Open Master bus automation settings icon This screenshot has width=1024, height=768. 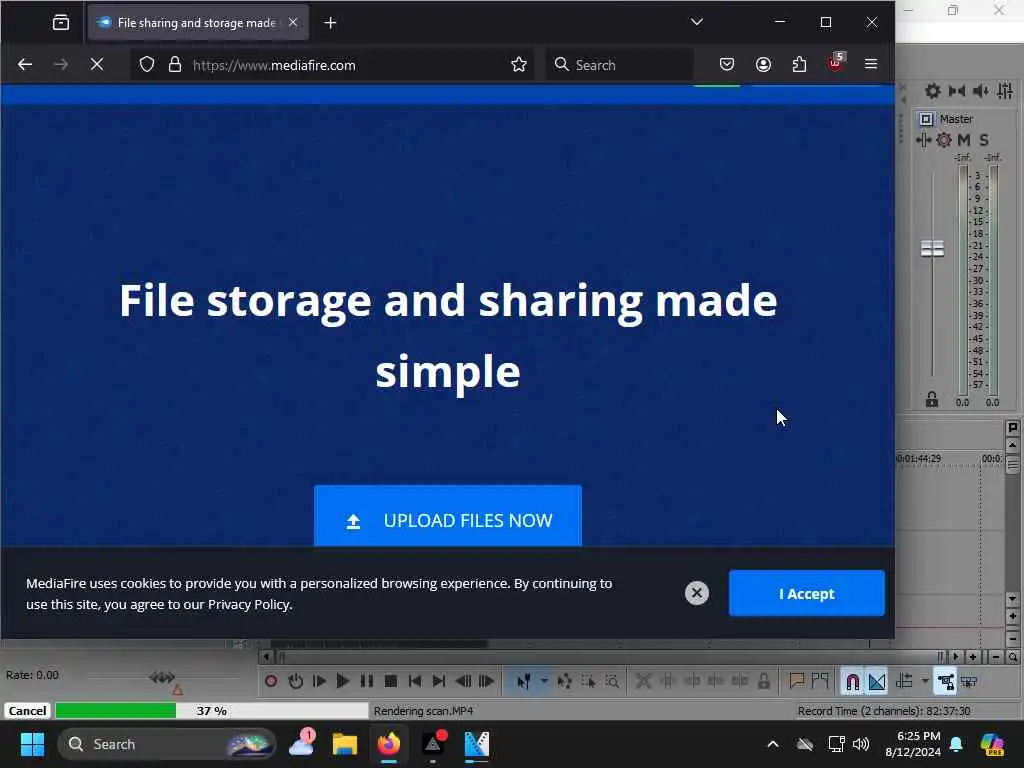[923, 140]
